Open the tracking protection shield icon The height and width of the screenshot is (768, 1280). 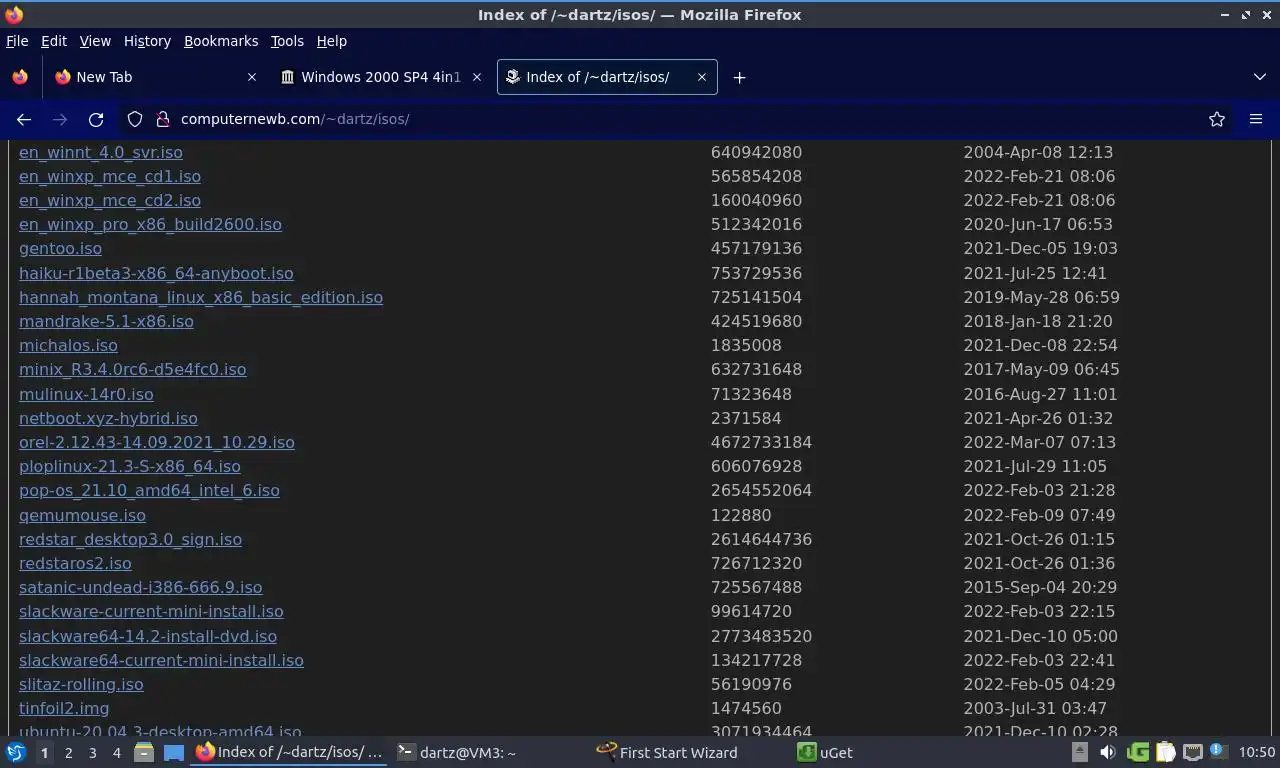tap(135, 119)
